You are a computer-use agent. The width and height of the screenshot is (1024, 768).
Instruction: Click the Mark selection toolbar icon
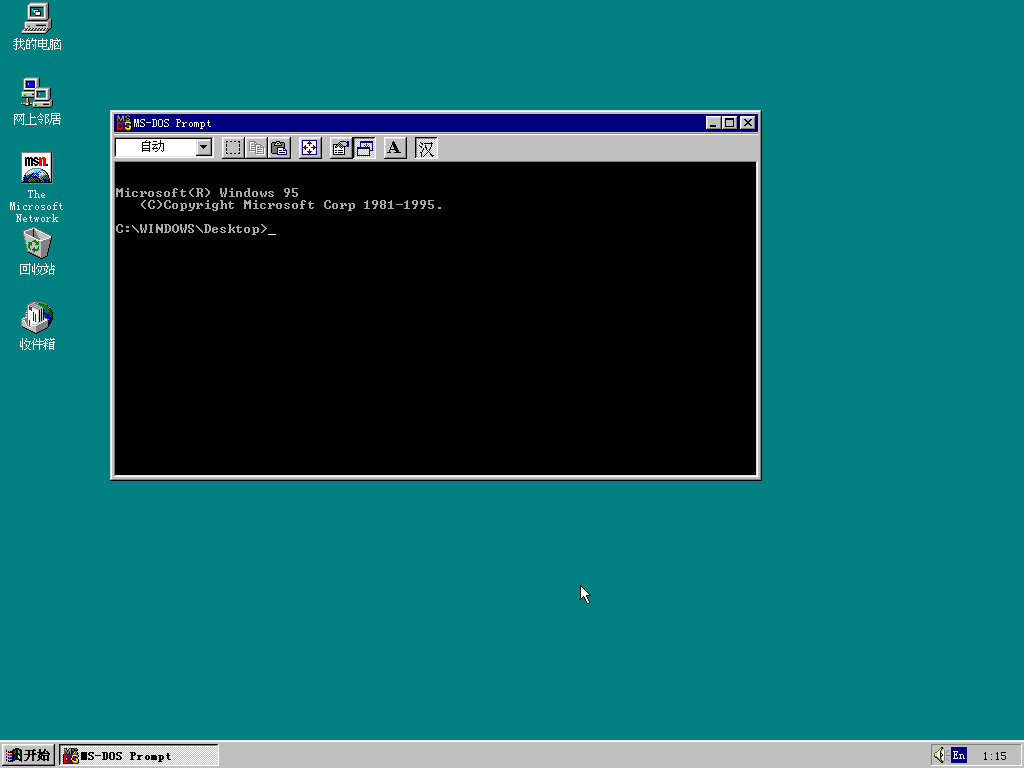(x=232, y=148)
